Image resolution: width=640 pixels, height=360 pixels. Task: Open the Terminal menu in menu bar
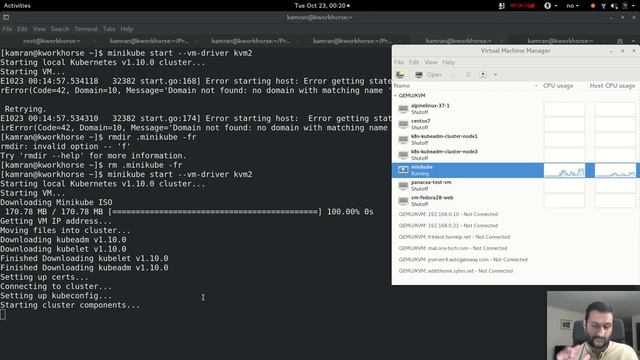pos(86,29)
